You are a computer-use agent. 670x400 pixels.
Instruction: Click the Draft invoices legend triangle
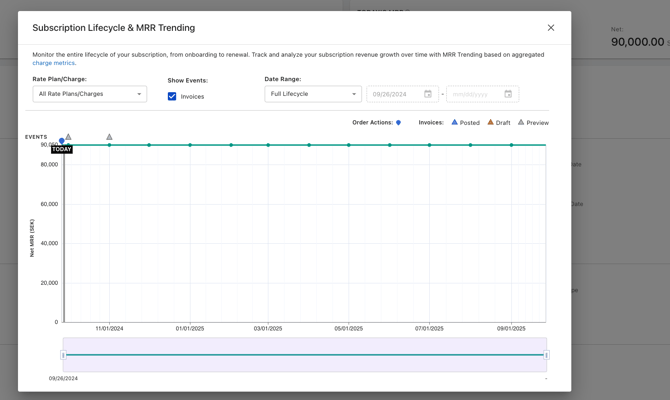pyautogui.click(x=490, y=122)
